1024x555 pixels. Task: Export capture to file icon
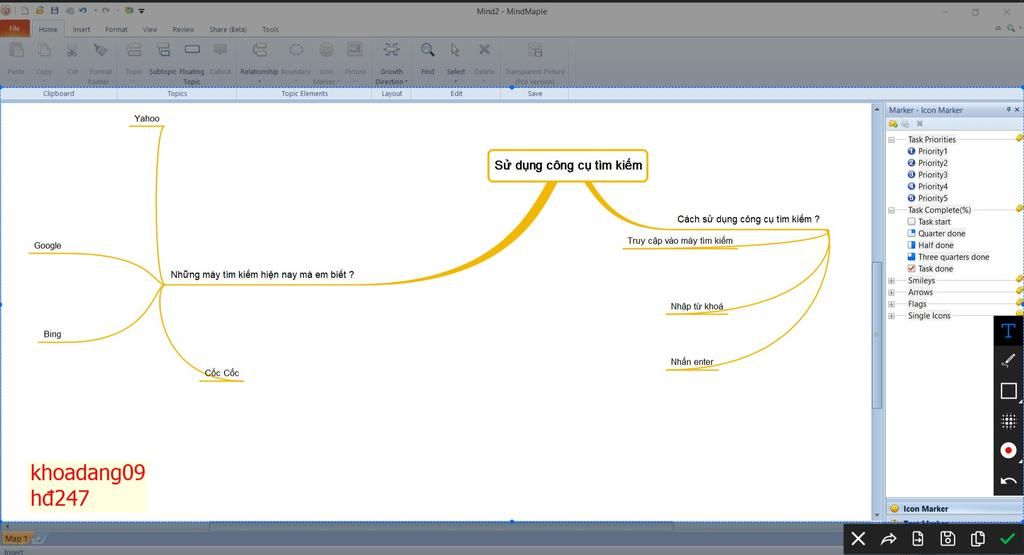(x=918, y=539)
